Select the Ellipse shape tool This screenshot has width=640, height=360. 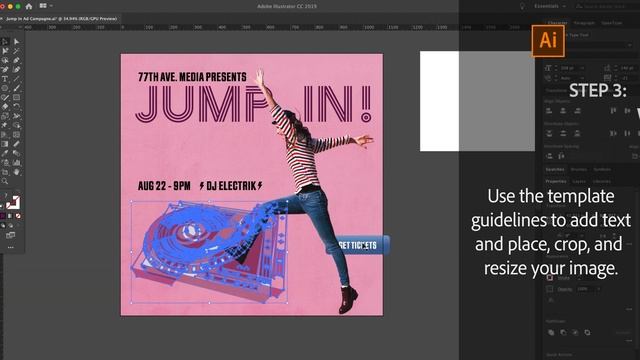click(x=5, y=88)
